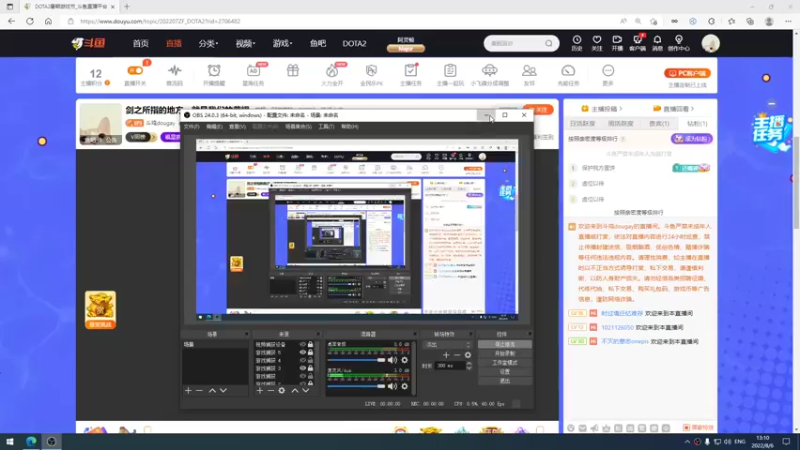Move selected source down in OBS
This screenshot has height=450, width=800.
click(x=306, y=390)
